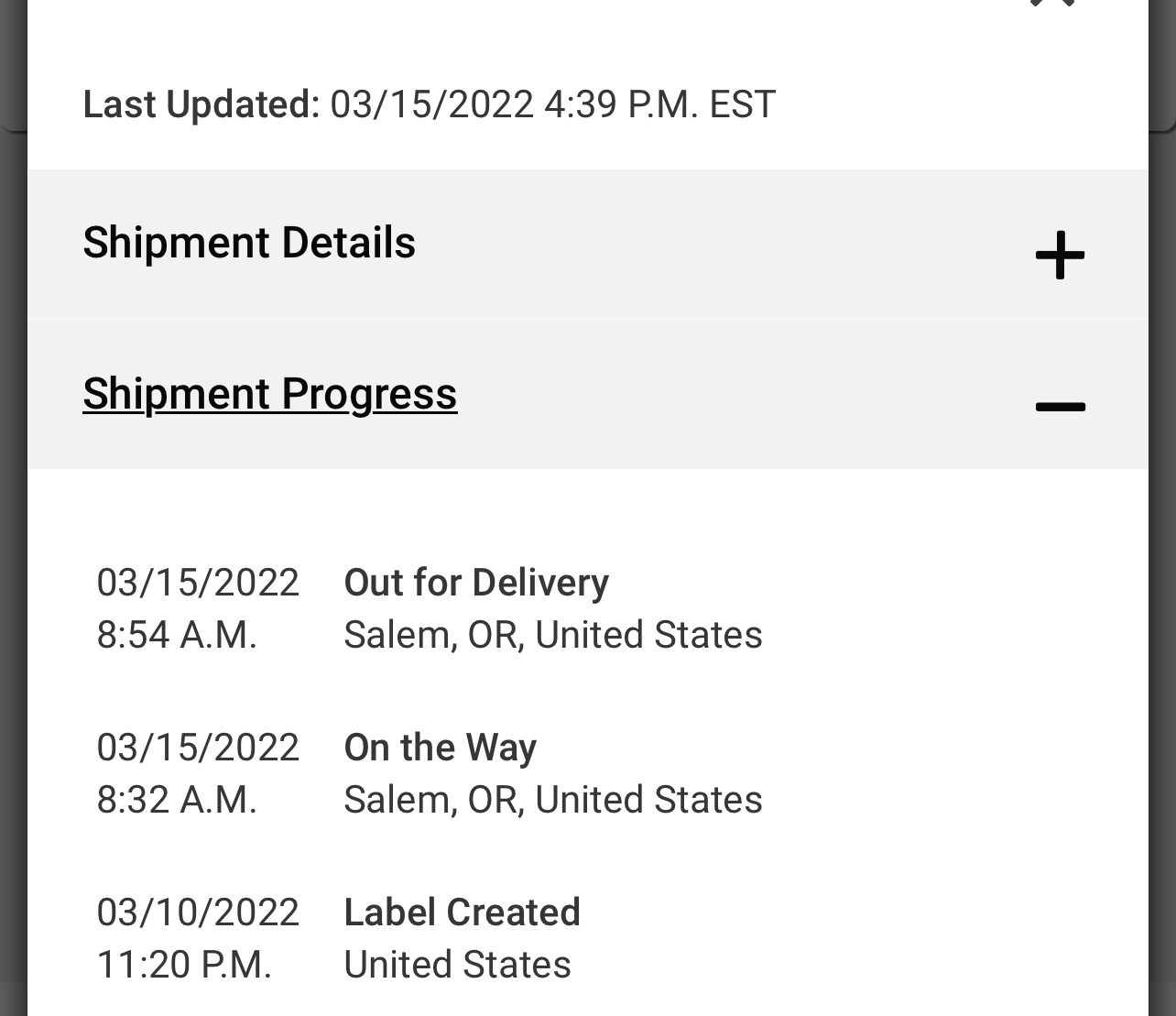Viewport: 1176px width, 1016px height.
Task: Select the 8:54 A.M. timestamp
Action: pyautogui.click(x=178, y=634)
